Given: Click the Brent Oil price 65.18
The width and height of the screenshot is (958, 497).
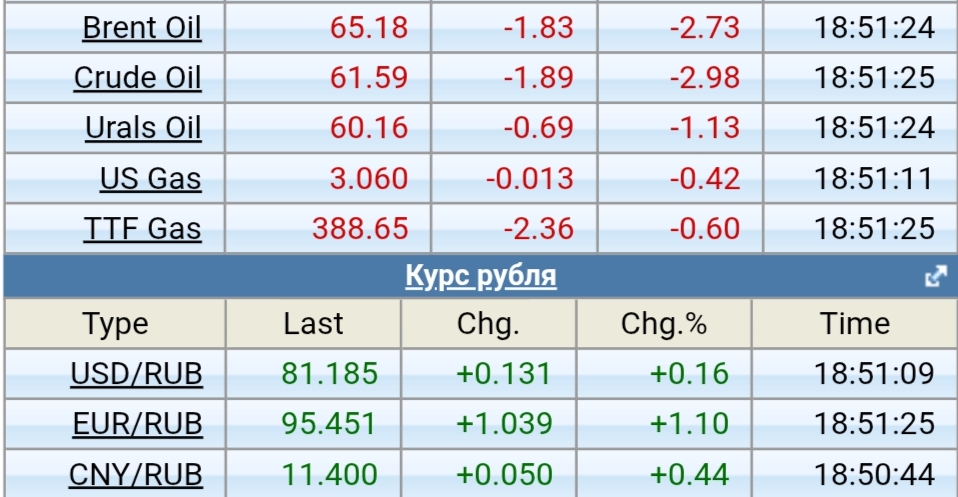Looking at the screenshot, I should 369,27.
